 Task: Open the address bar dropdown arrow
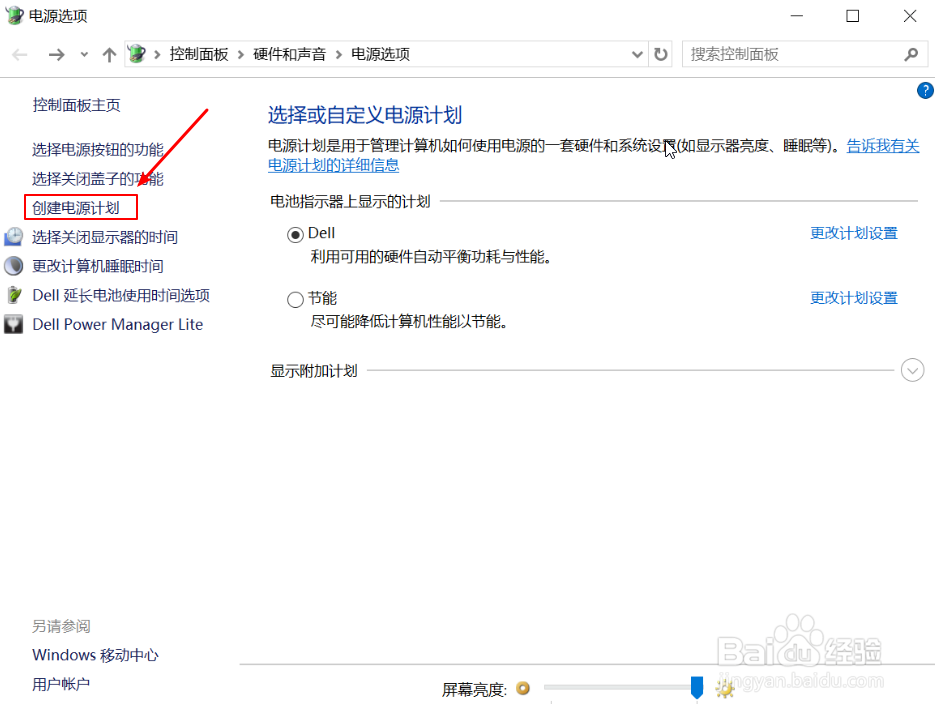click(x=637, y=54)
